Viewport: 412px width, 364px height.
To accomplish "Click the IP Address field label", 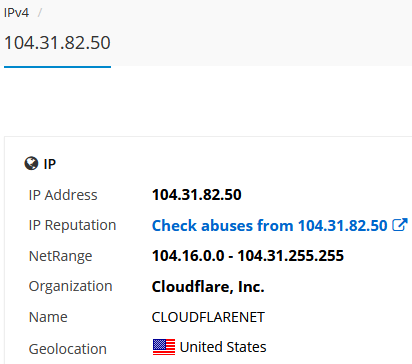I will [x=63, y=195].
